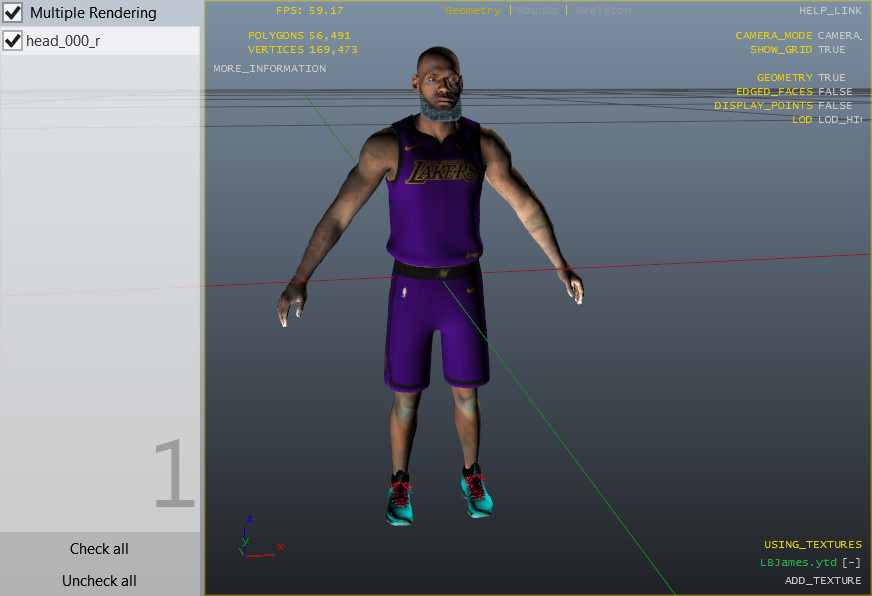
Task: Click the Check all button
Action: pos(99,549)
